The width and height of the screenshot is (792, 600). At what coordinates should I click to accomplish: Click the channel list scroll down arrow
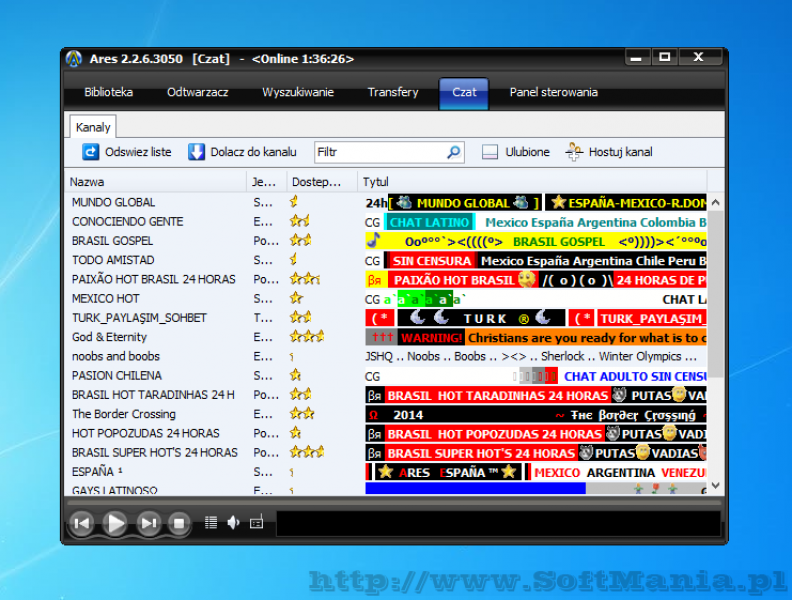point(715,485)
